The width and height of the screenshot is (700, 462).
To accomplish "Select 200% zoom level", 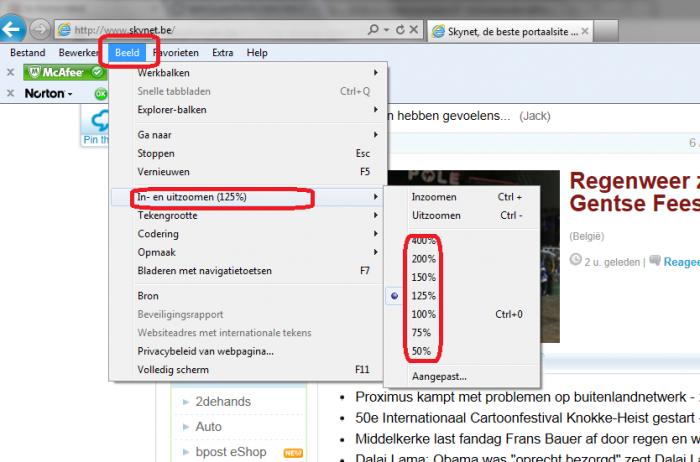I will tap(462, 259).
